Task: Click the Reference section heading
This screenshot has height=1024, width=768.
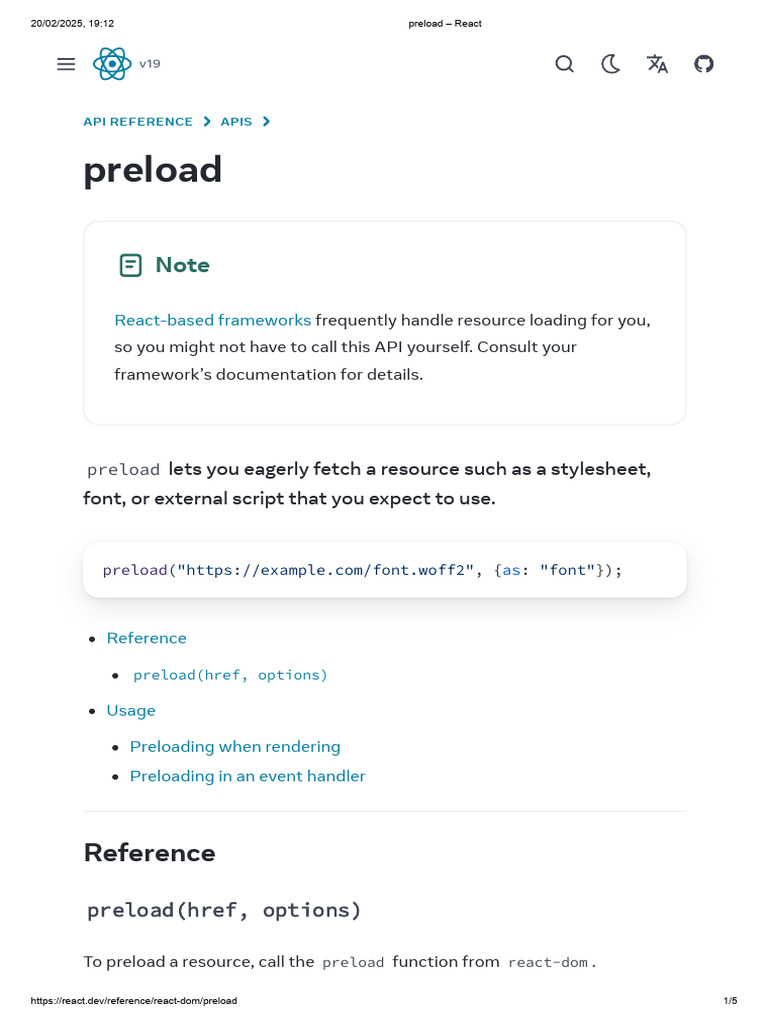Action: click(x=150, y=853)
